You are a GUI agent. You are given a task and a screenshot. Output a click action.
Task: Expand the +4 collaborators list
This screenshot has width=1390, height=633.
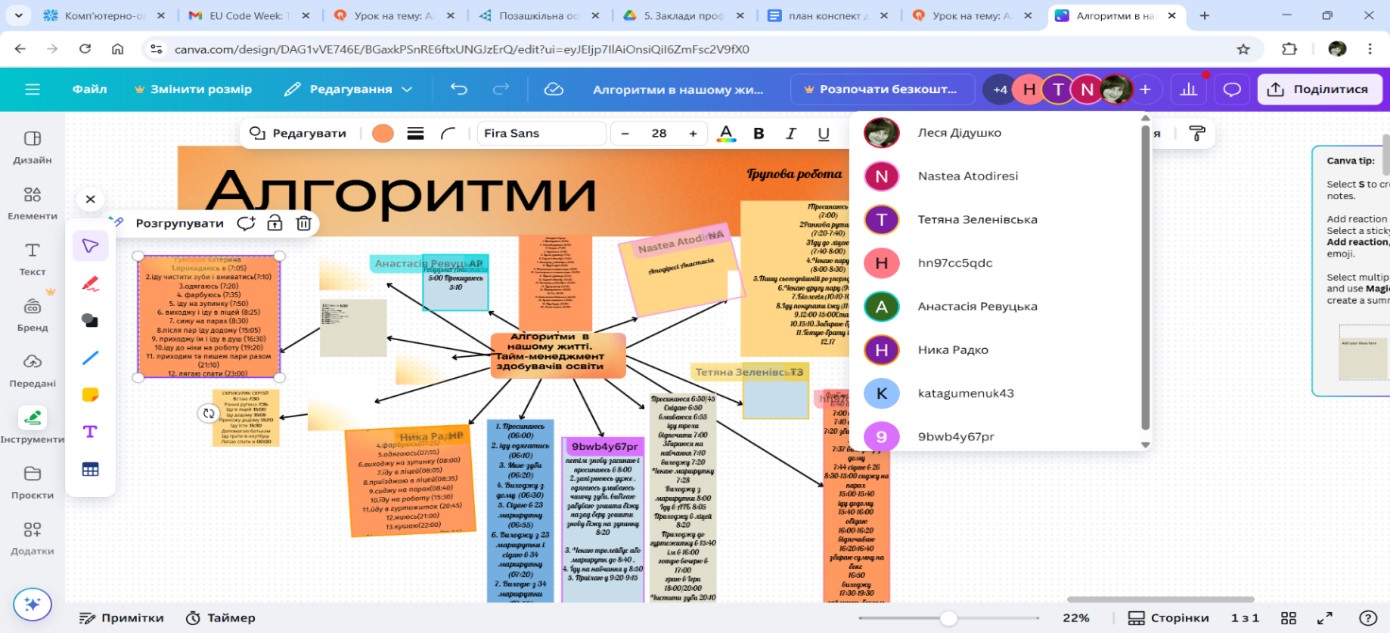[x=1000, y=89]
